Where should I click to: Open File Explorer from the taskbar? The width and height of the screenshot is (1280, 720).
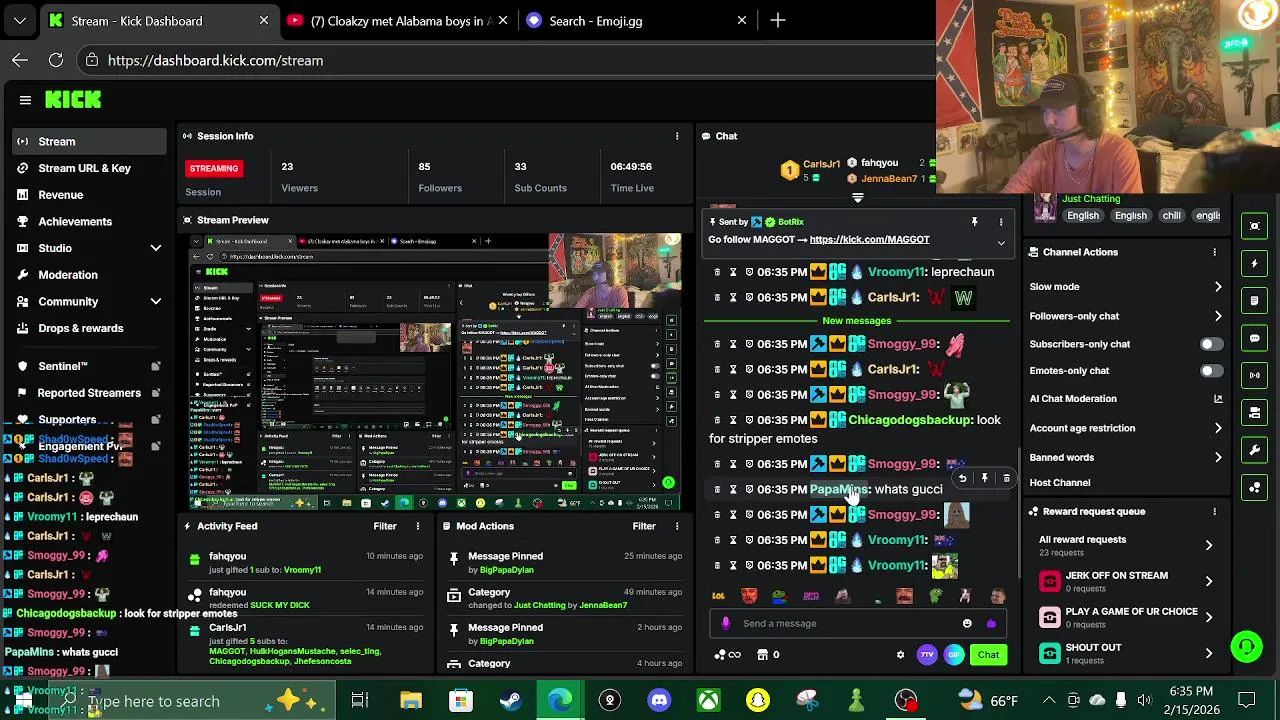[x=411, y=700]
